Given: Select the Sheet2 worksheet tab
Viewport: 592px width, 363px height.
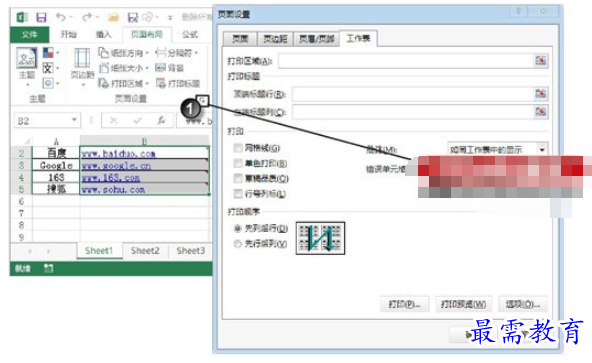Looking at the screenshot, I should click(x=145, y=251).
